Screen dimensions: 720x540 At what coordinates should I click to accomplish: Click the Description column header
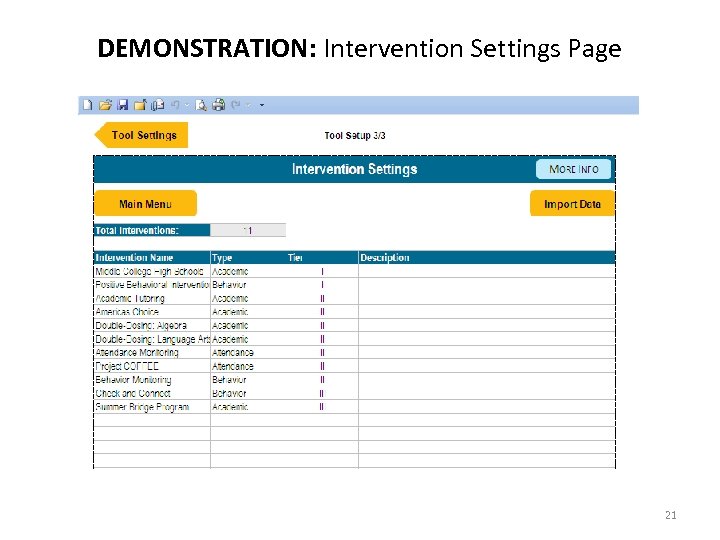(x=487, y=258)
